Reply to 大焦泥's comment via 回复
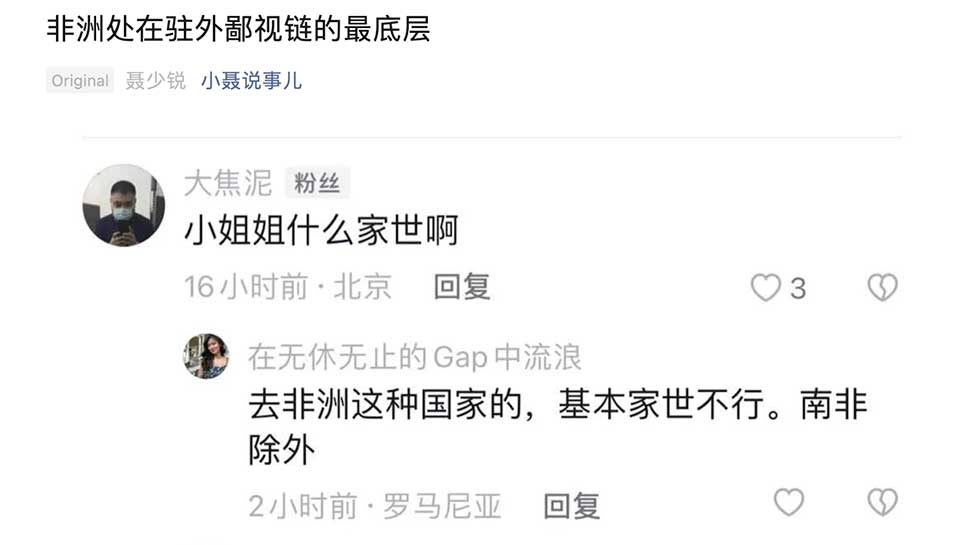960x545 pixels. point(462,287)
